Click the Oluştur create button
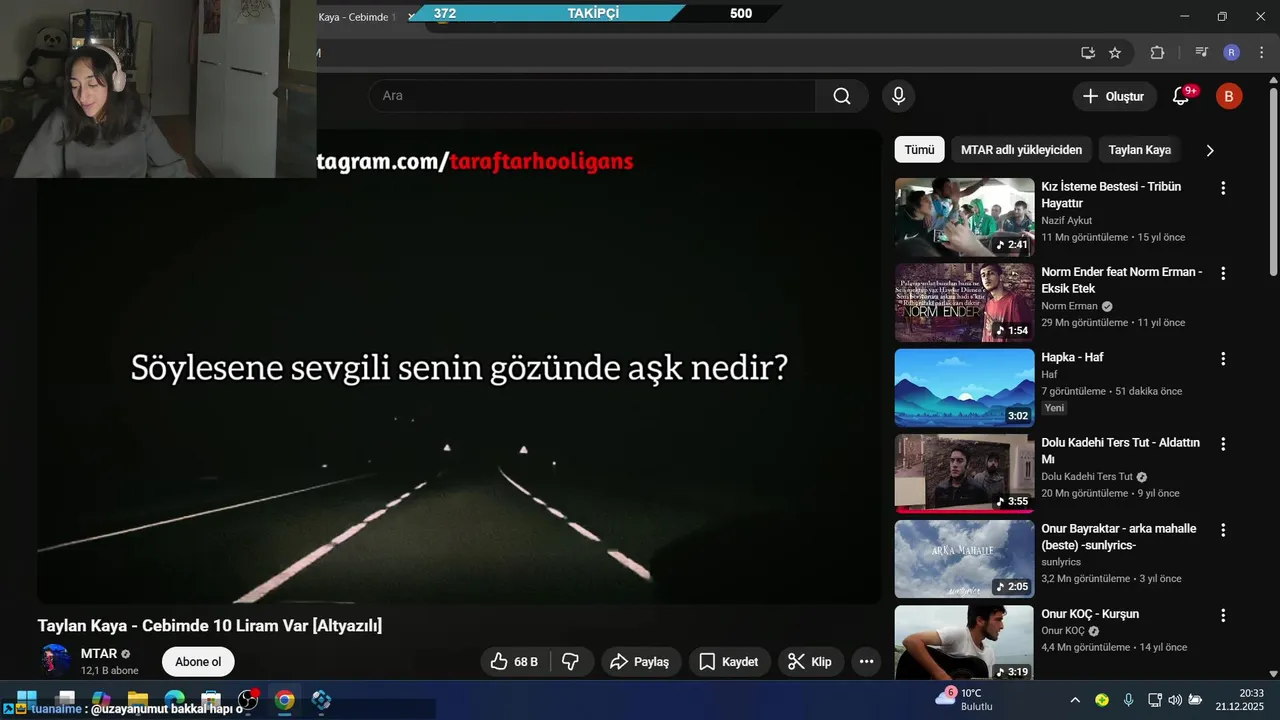This screenshot has height=720, width=1280. 1114,96
